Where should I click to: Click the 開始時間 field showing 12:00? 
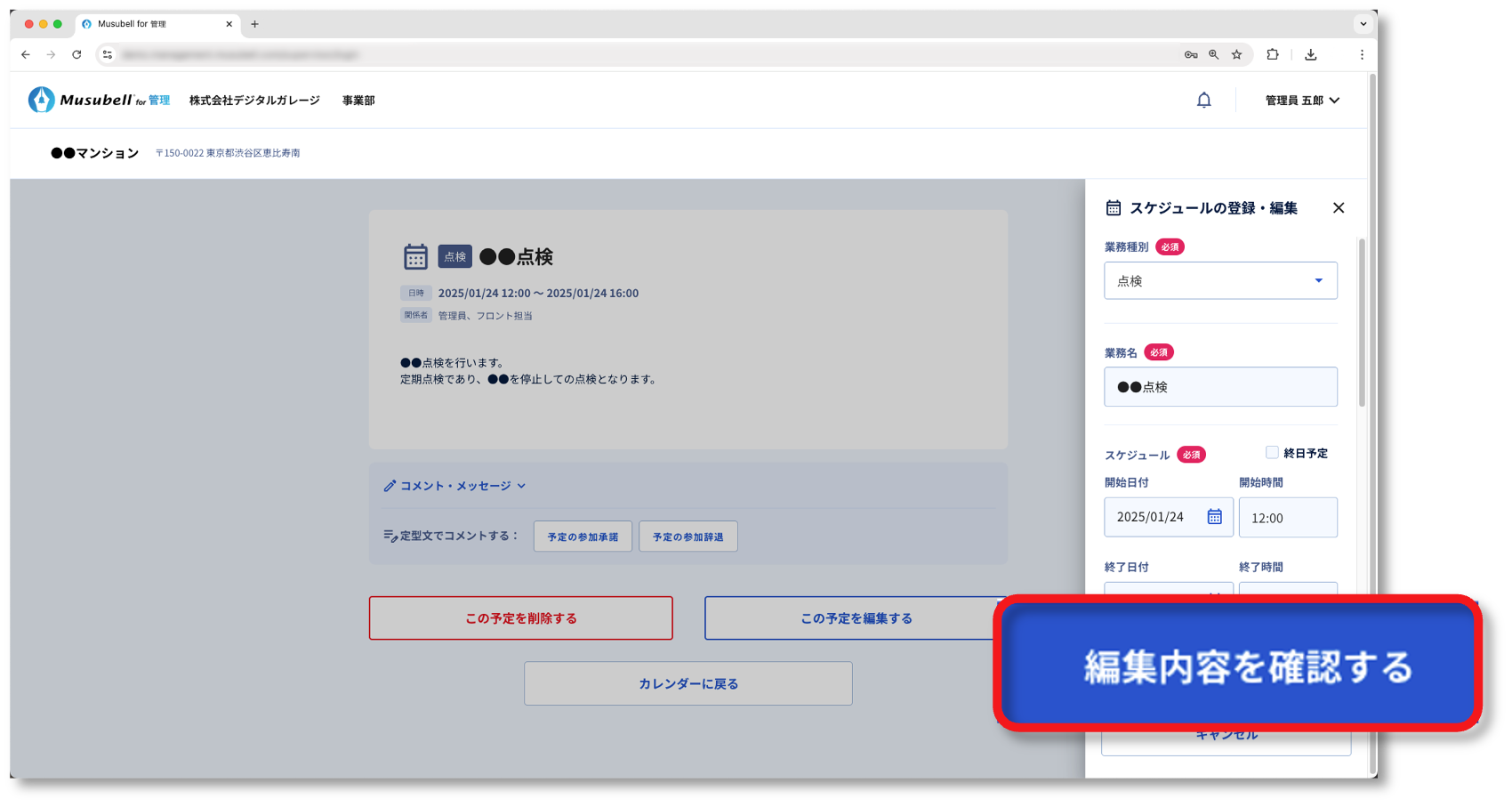(1287, 518)
